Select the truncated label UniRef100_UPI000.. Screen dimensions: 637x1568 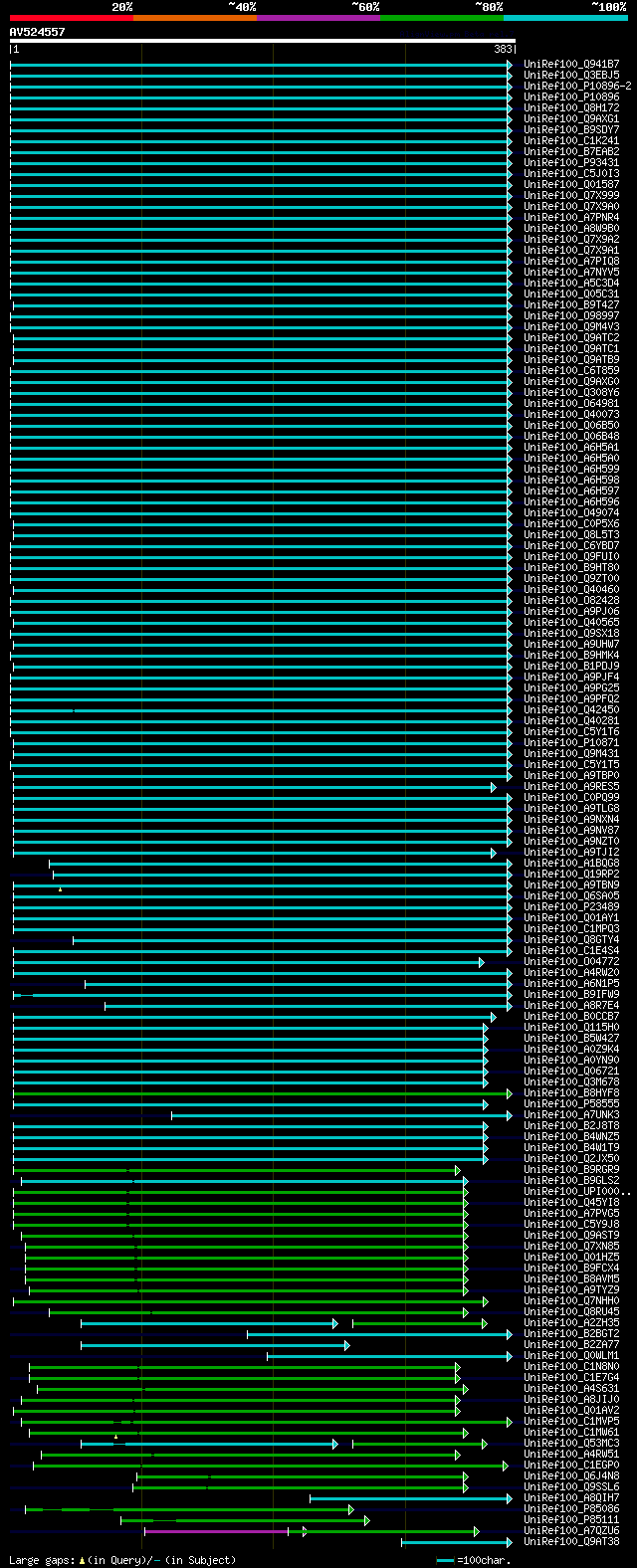[x=577, y=1191]
